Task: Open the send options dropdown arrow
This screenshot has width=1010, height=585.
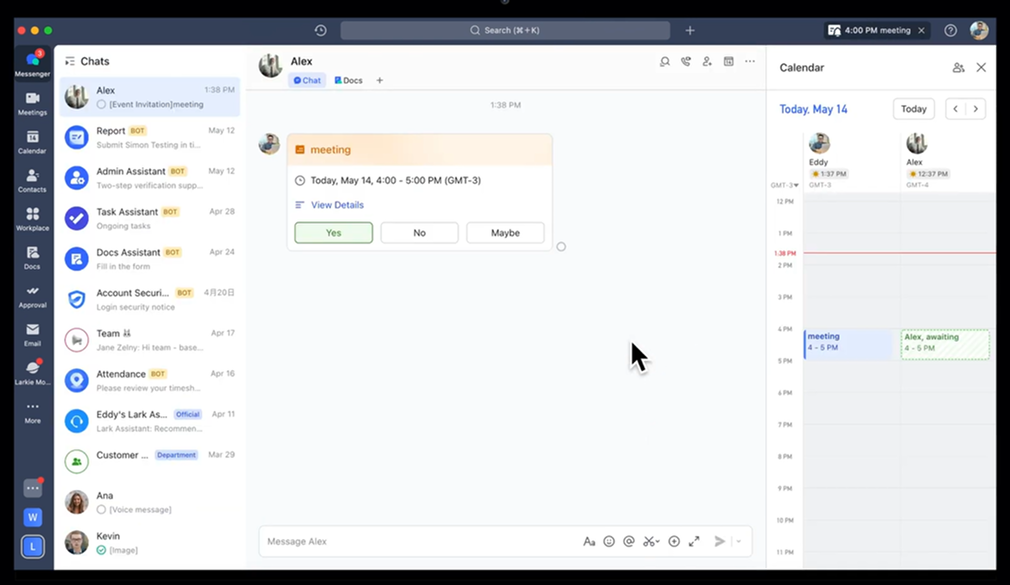Action: click(739, 541)
